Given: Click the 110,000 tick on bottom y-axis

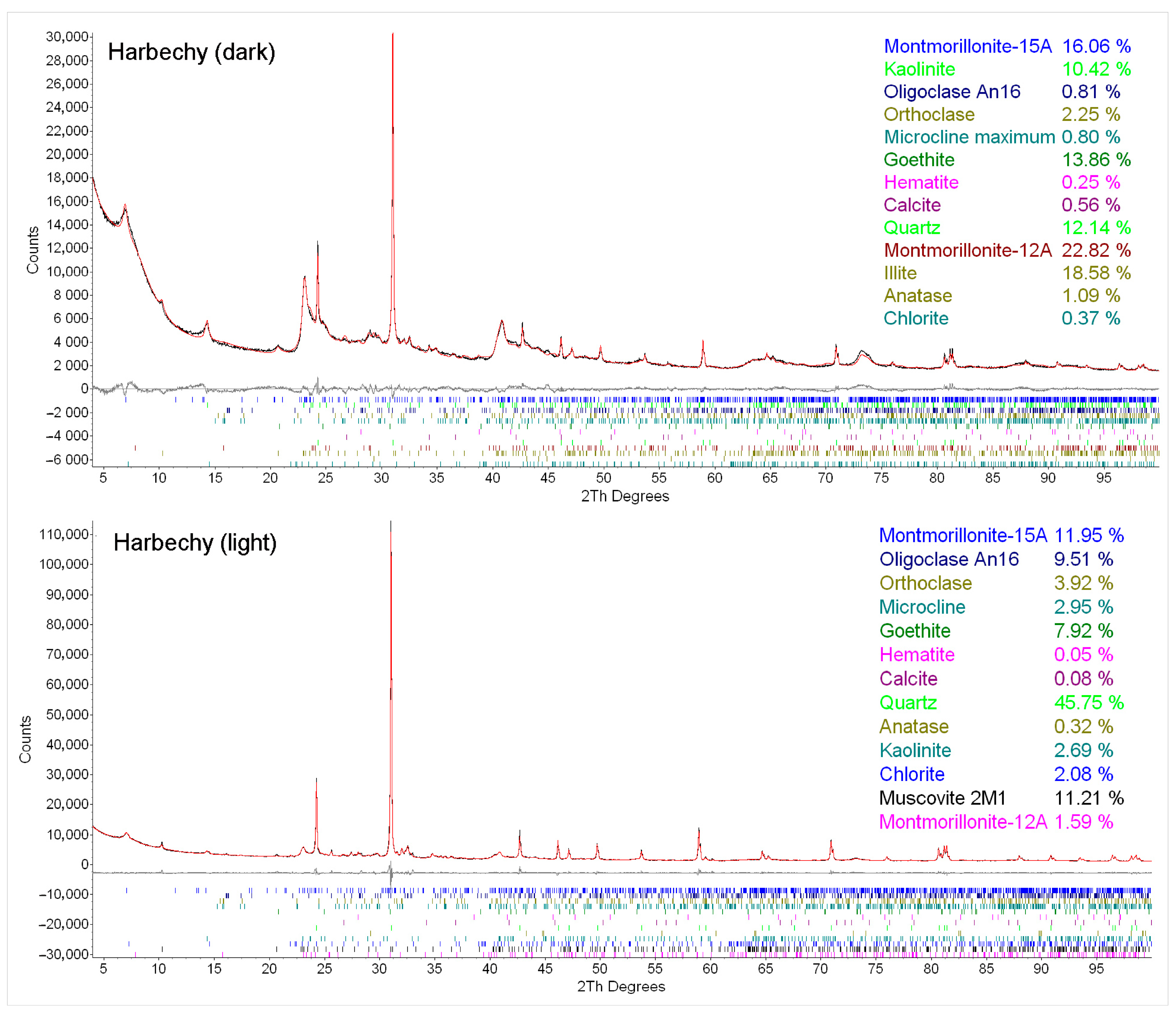Looking at the screenshot, I should [64, 535].
